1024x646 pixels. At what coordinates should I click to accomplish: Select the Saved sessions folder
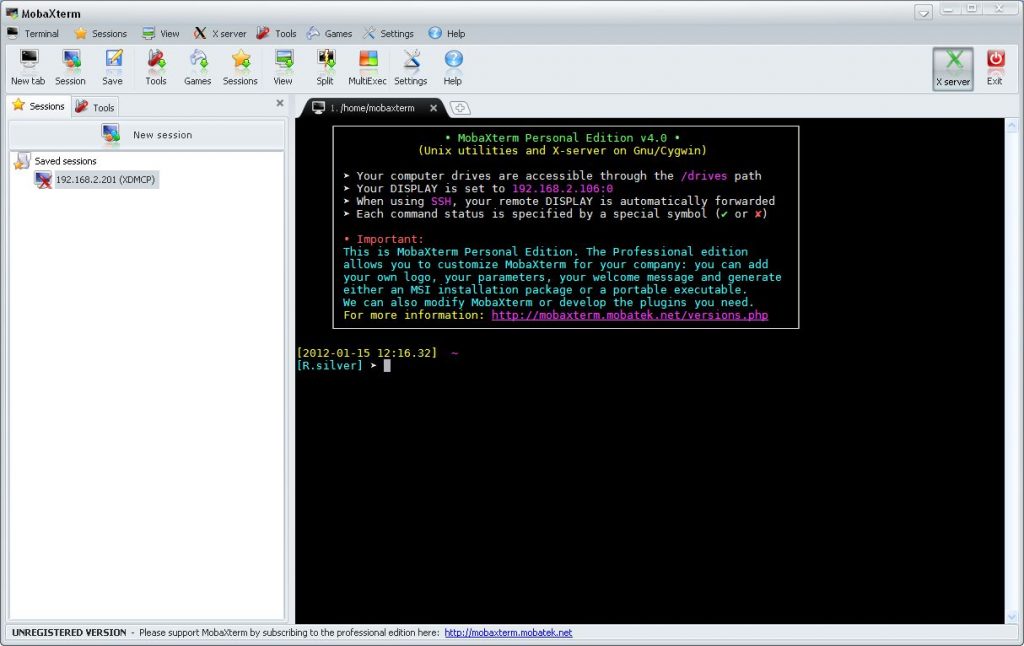coord(57,161)
